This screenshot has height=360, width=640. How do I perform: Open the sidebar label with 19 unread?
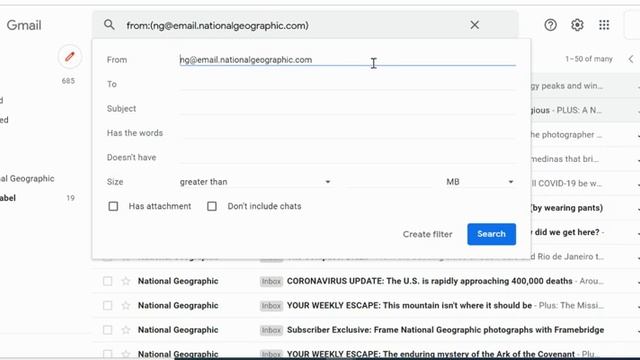pyautogui.click(x=38, y=198)
